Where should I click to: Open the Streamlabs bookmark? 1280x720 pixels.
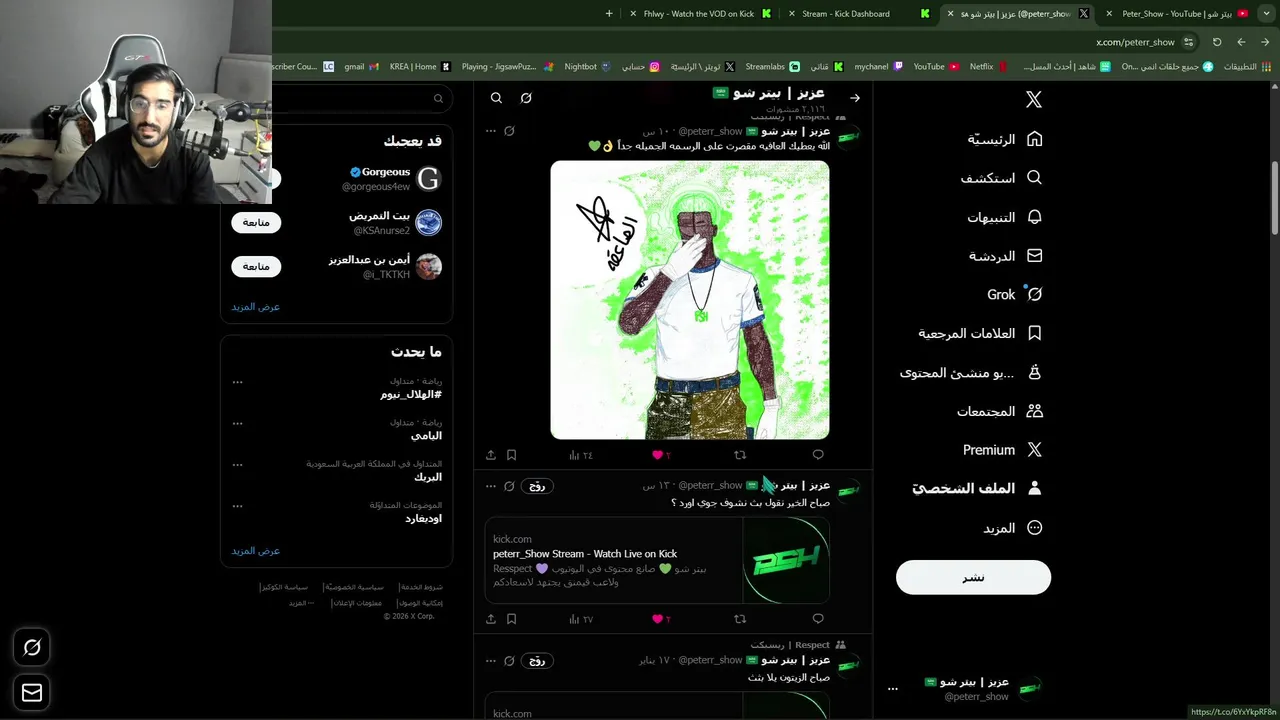pyautogui.click(x=772, y=67)
